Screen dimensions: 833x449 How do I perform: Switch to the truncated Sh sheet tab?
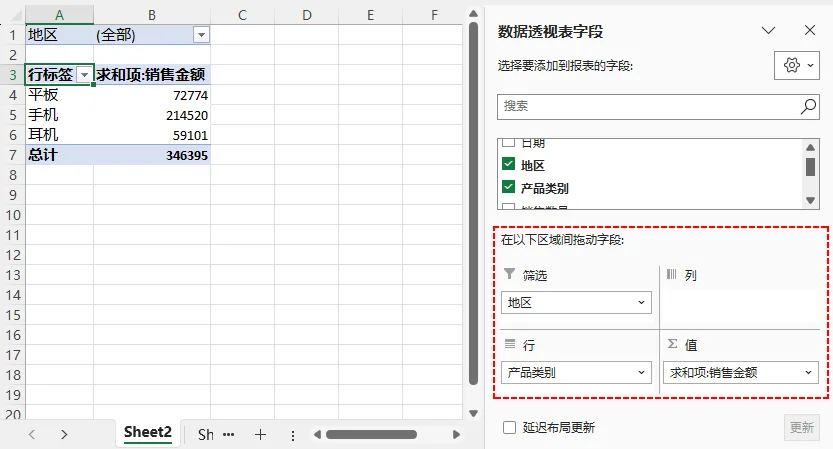tap(206, 435)
